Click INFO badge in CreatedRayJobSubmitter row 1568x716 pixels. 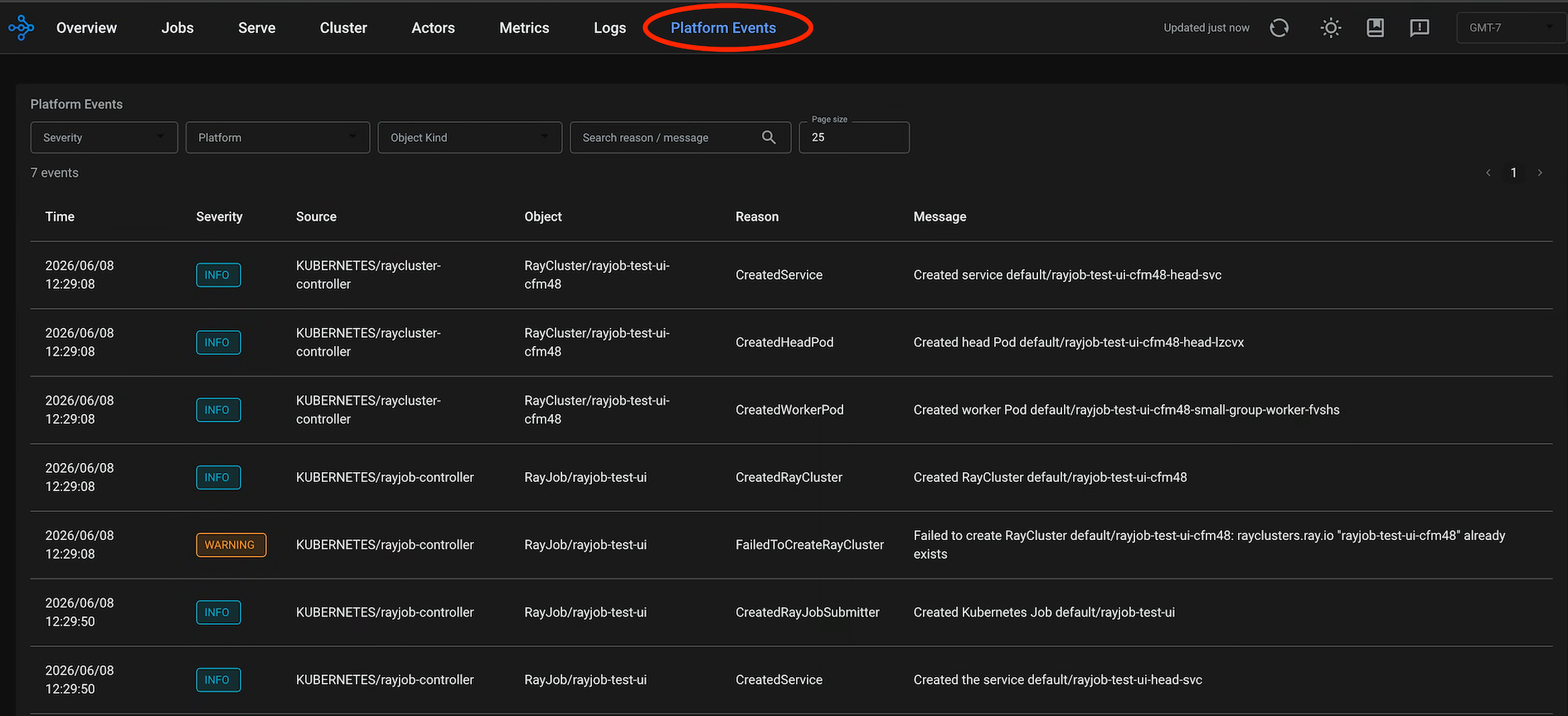[218, 612]
